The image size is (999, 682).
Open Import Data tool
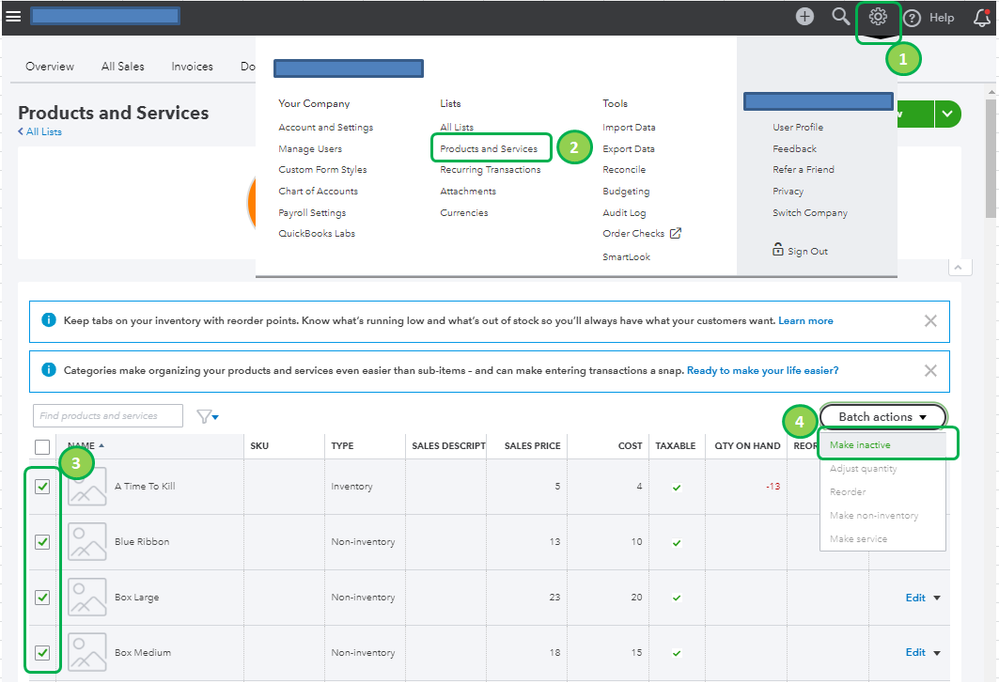pyautogui.click(x=629, y=127)
